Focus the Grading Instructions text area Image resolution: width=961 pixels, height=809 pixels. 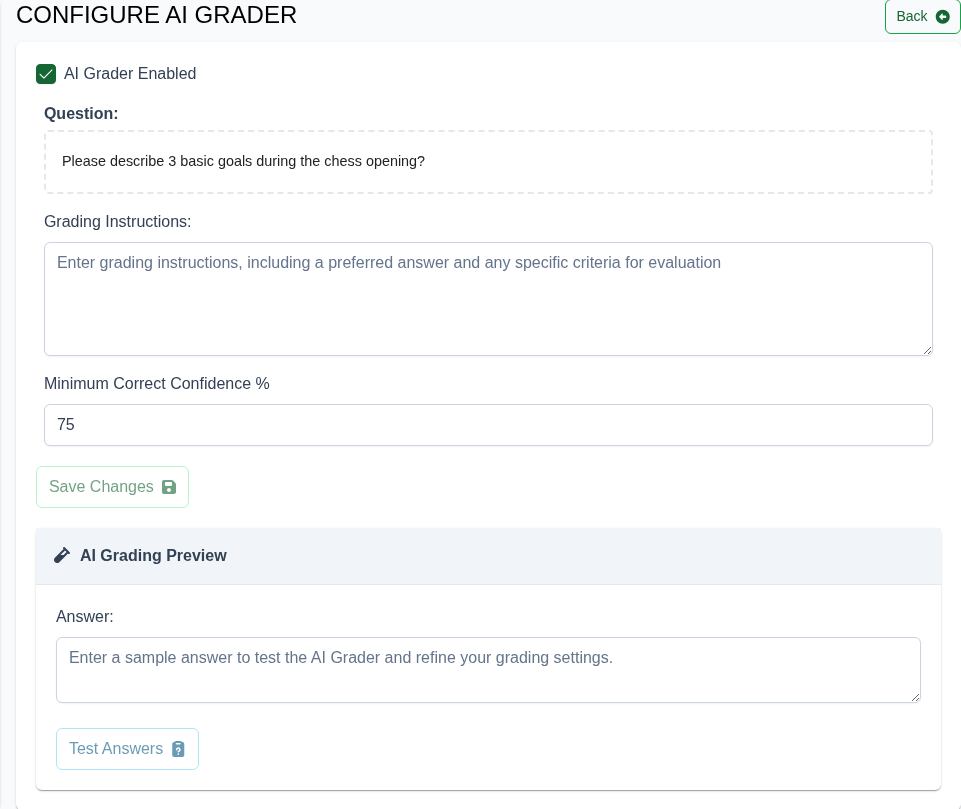[488, 299]
